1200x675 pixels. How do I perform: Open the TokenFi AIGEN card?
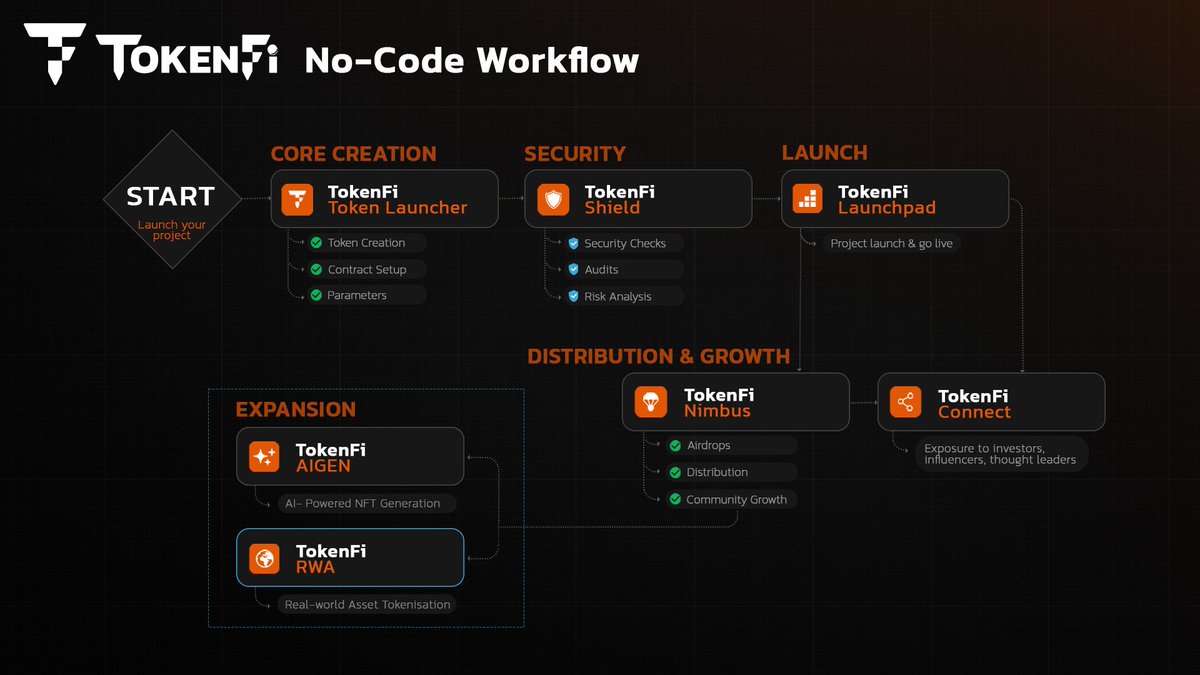[350, 457]
